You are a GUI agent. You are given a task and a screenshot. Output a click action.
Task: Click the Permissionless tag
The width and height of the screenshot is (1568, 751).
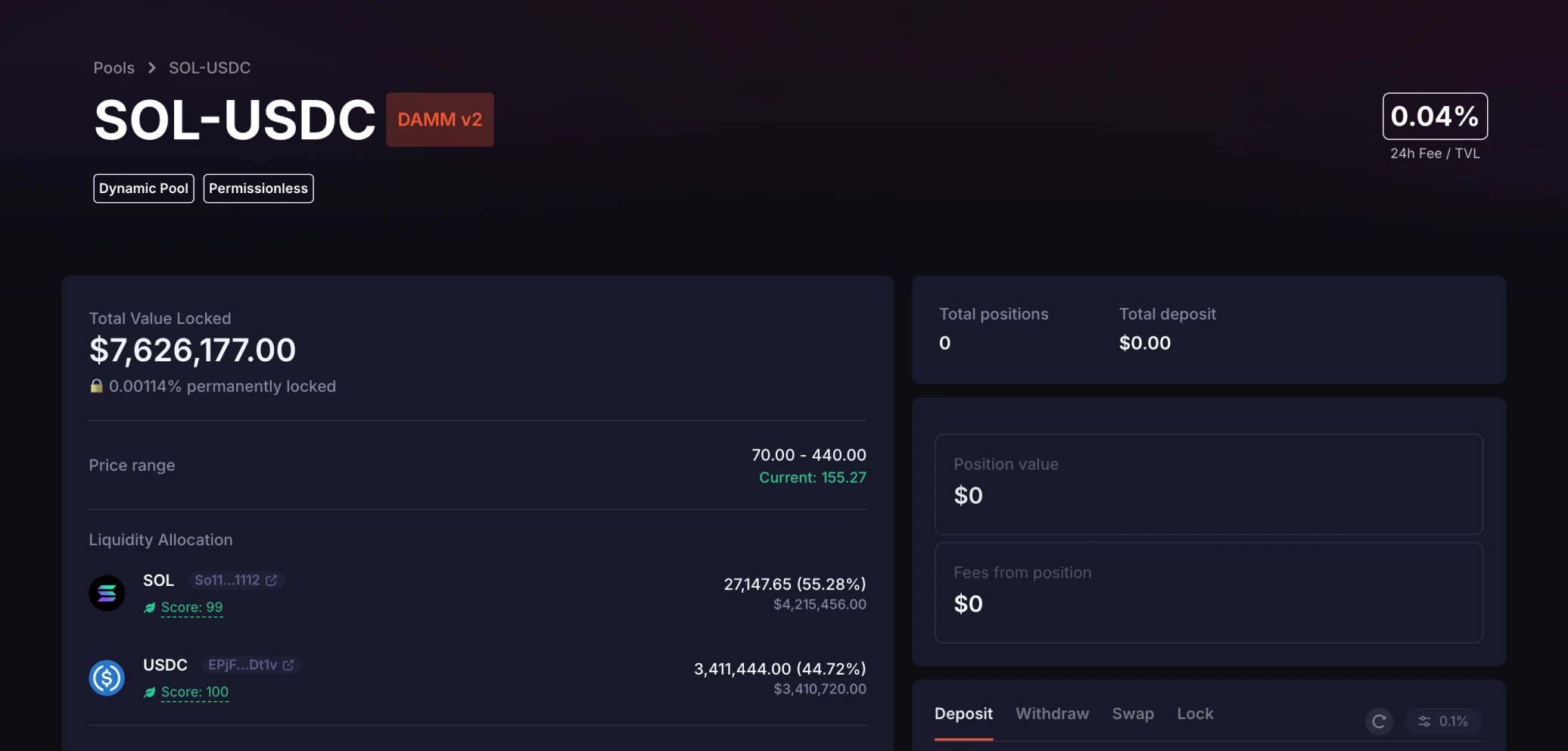258,189
